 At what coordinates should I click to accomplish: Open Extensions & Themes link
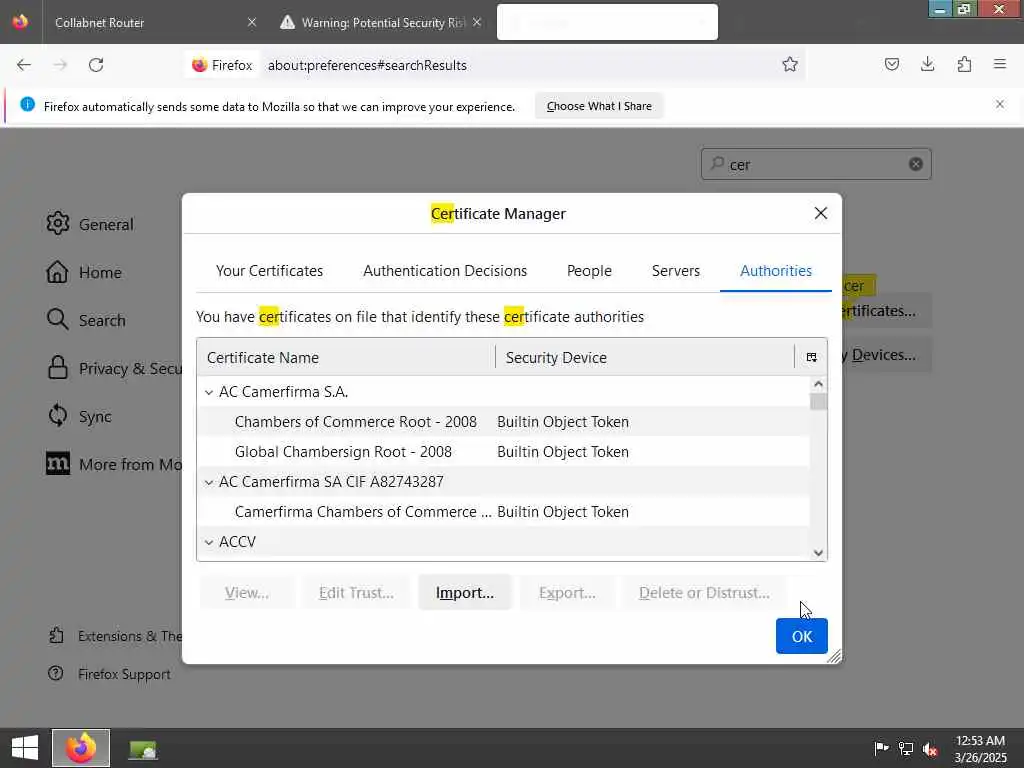pyautogui.click(x=115, y=636)
